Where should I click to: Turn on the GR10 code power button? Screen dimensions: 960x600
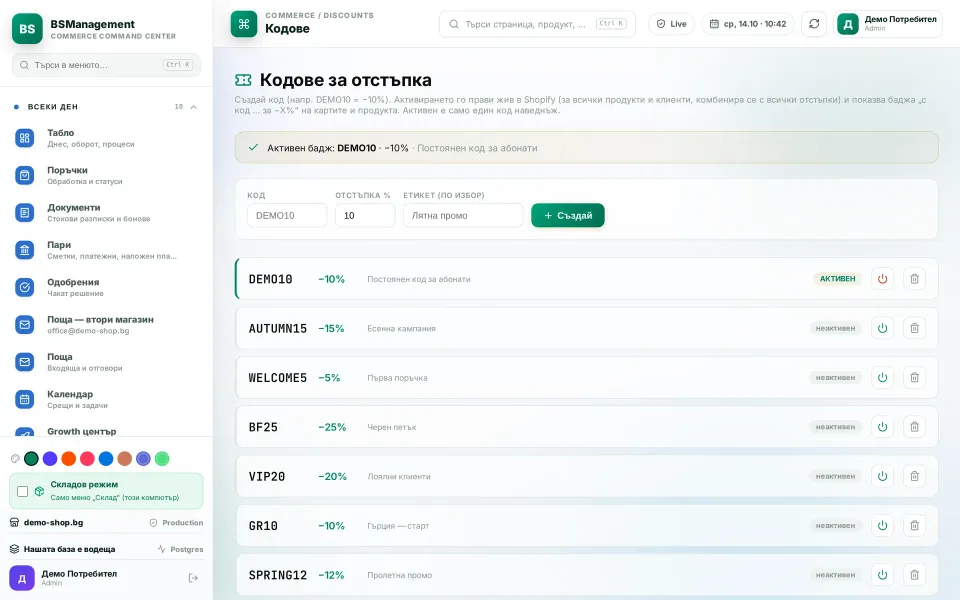(x=882, y=525)
